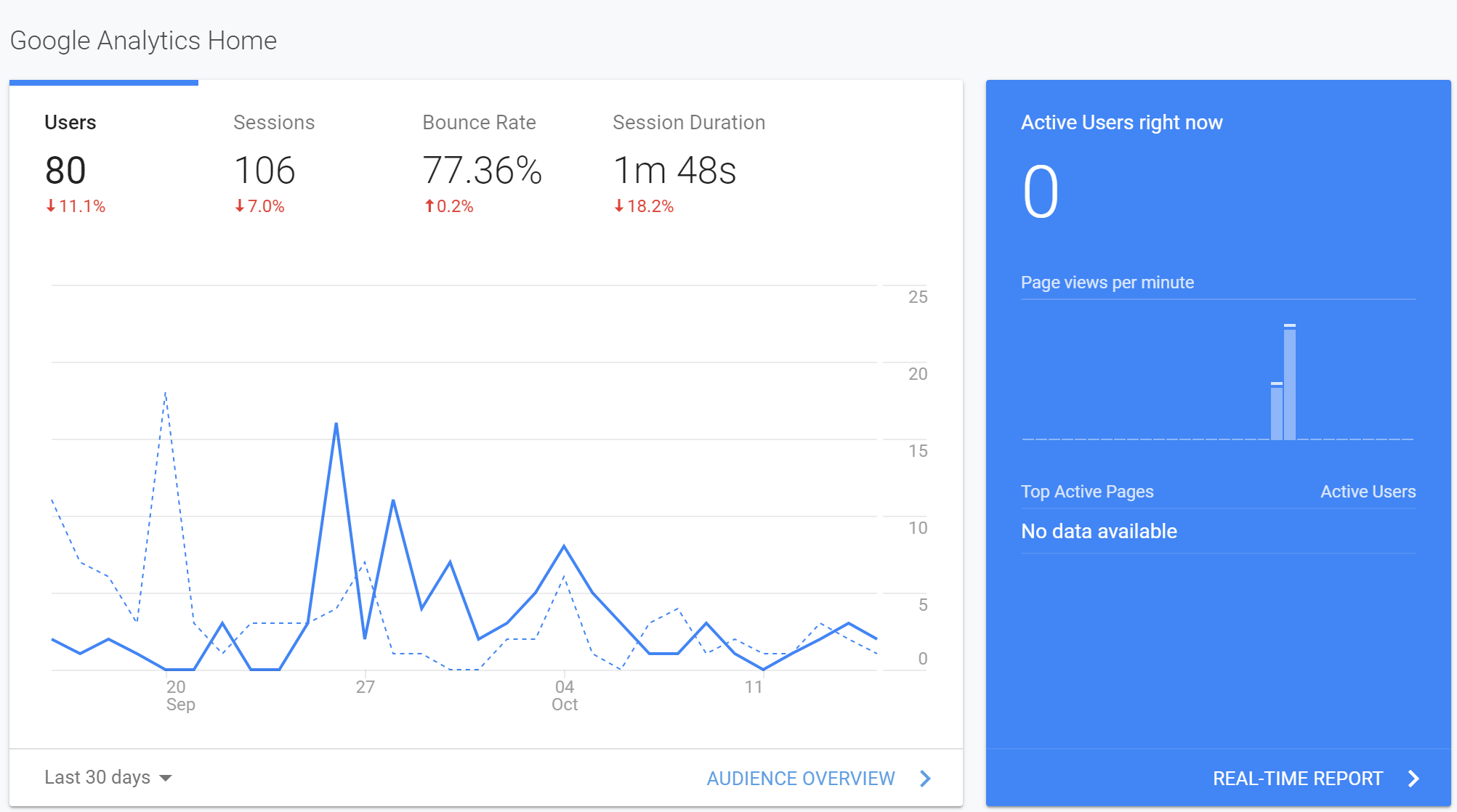Image resolution: width=1457 pixels, height=812 pixels.
Task: Click the shorter bar in page views chart
Action: point(1277,411)
